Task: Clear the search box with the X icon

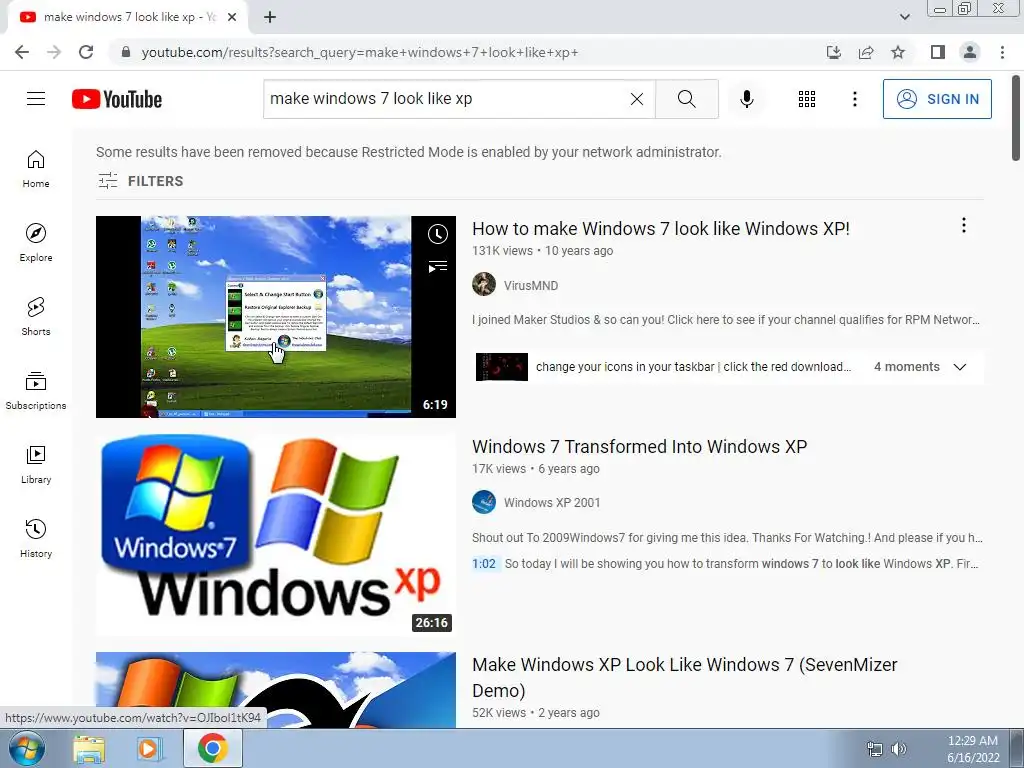Action: click(x=637, y=99)
